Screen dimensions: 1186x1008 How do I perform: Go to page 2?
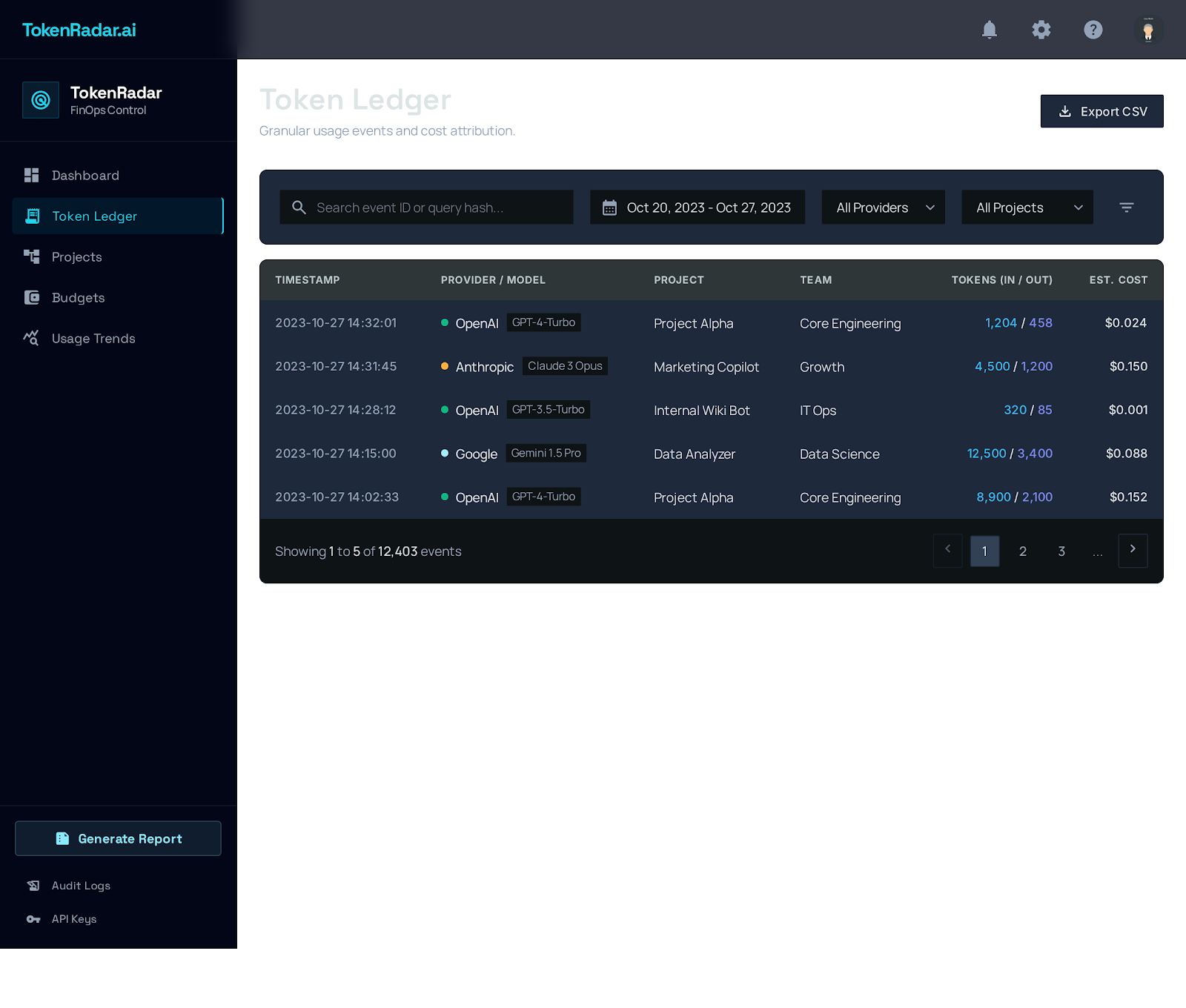click(1023, 551)
